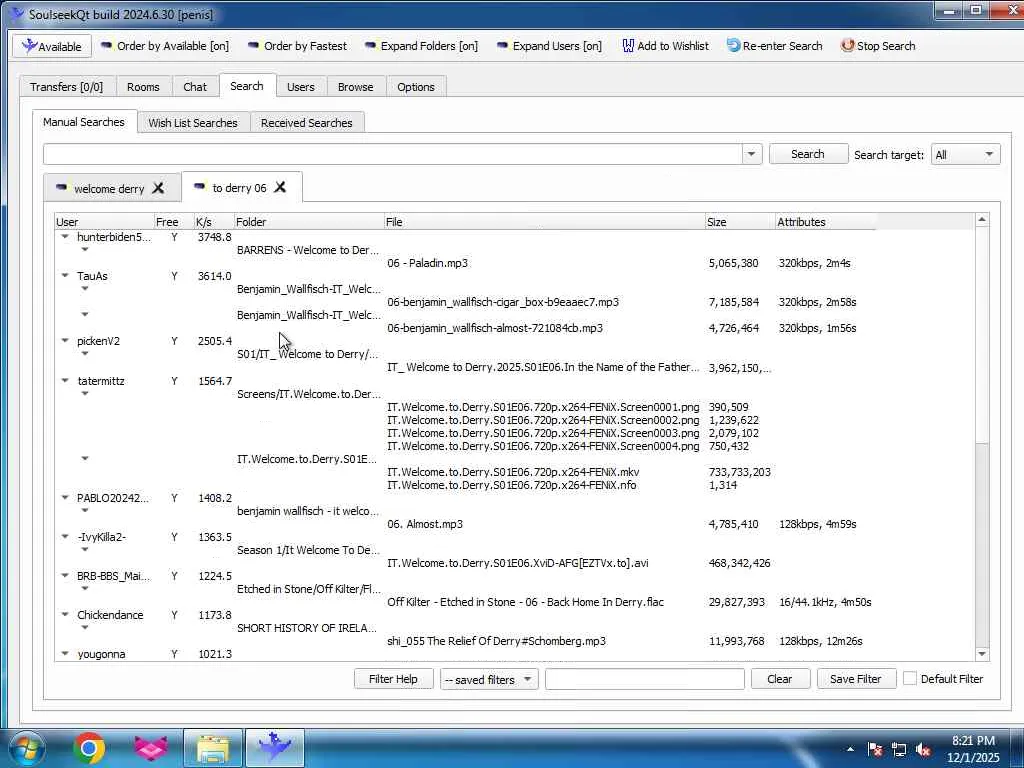Select the Wish List Searches tab
Image resolution: width=1024 pixels, height=768 pixels.
point(193,123)
